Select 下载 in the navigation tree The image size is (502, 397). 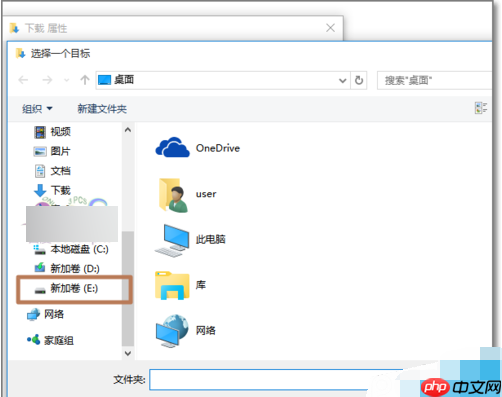60,190
